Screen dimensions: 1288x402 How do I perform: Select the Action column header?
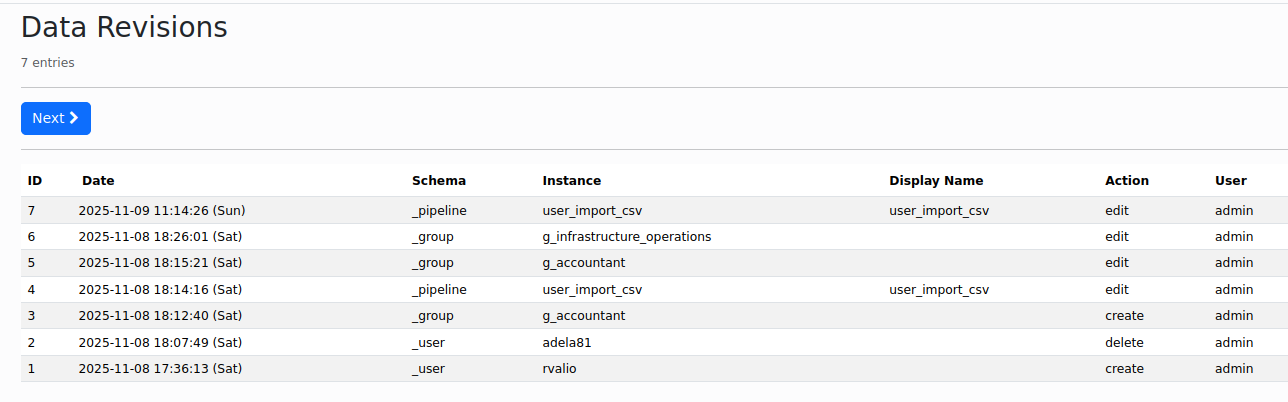tap(1127, 181)
